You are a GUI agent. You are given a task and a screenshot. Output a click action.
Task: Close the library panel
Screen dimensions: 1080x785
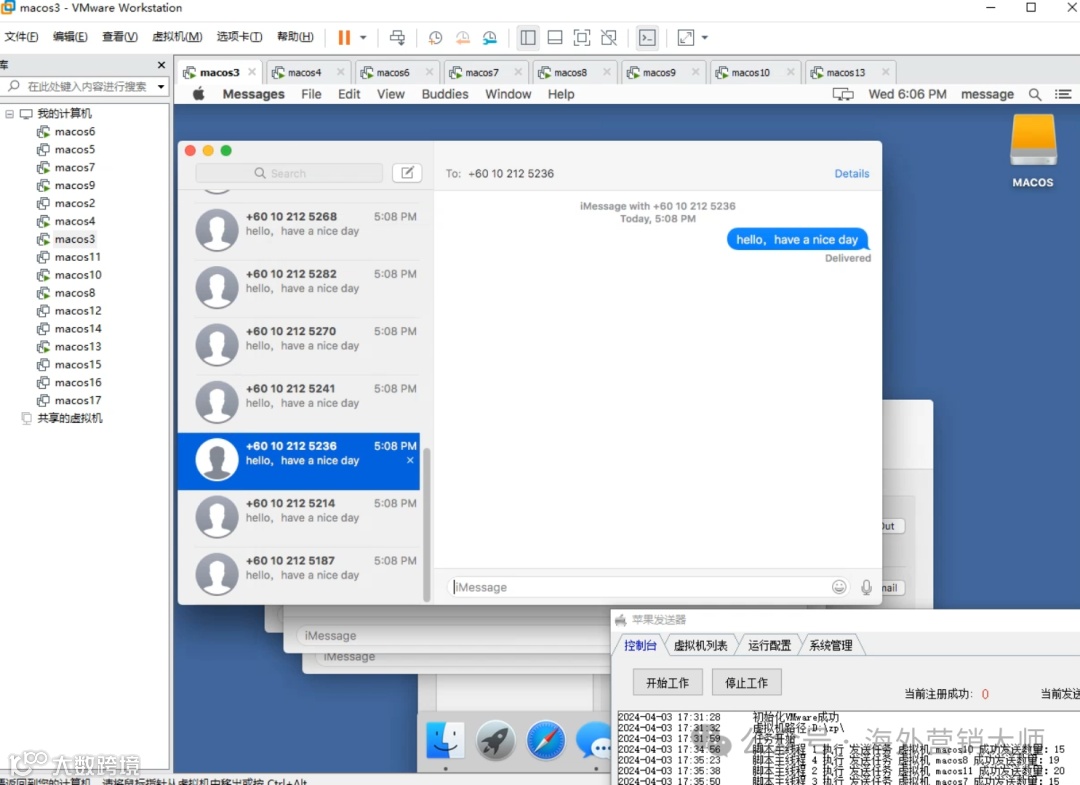[161, 65]
